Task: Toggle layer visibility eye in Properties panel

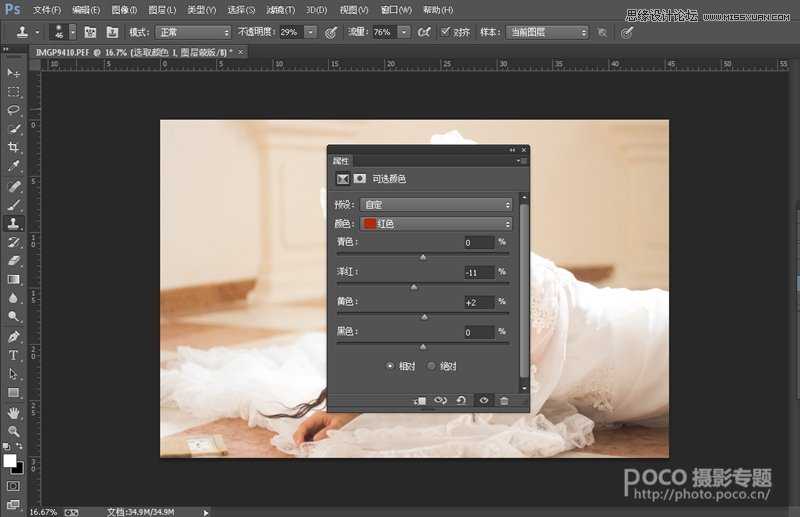Action: [x=483, y=400]
